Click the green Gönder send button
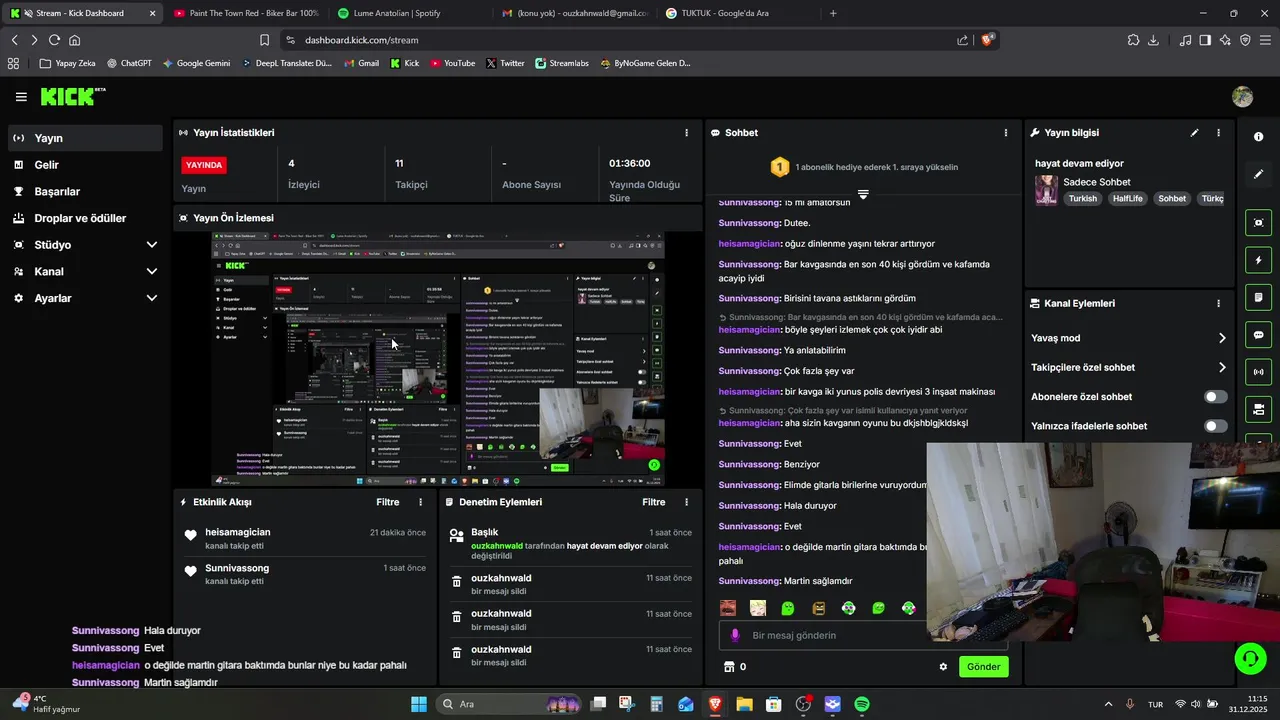 (983, 666)
